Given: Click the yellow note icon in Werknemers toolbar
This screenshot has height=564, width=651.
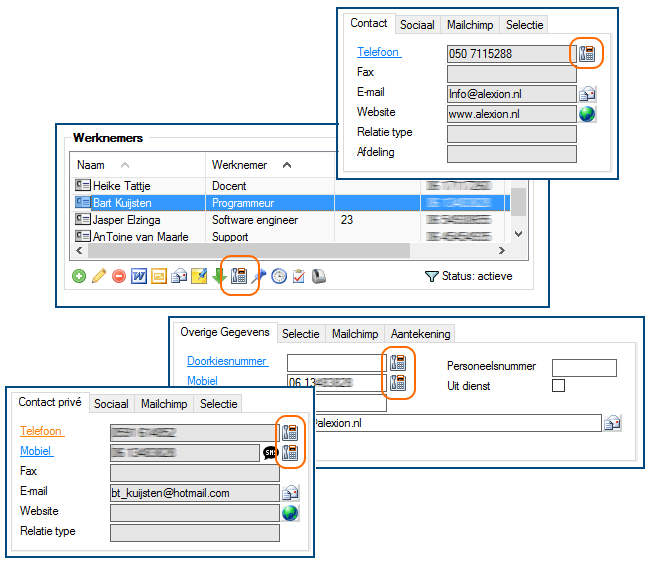Looking at the screenshot, I should (199, 276).
